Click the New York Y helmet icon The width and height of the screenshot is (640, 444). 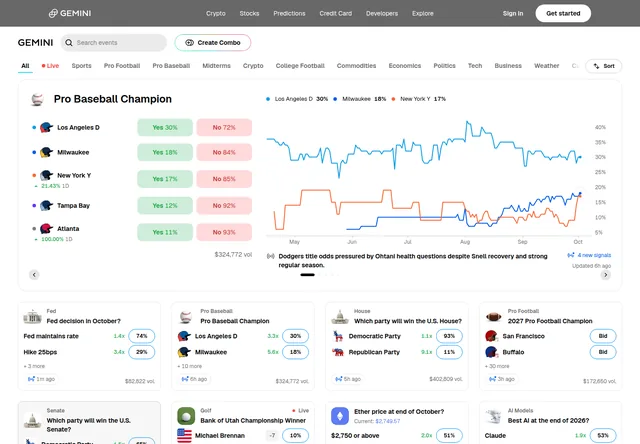coord(47,175)
